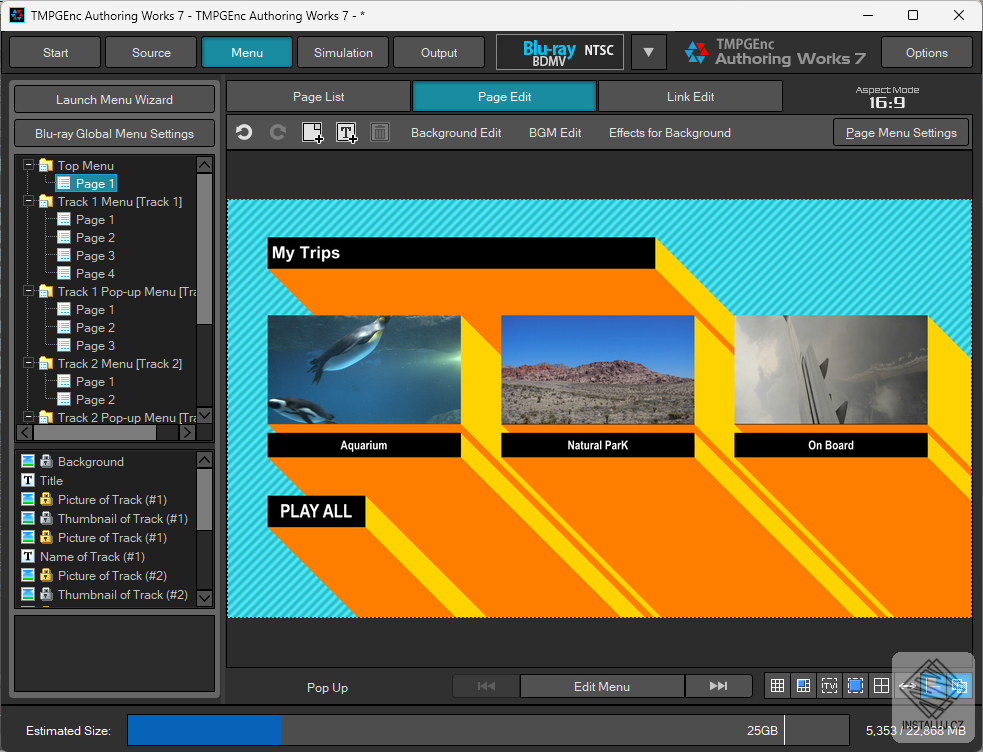Screen dimensions: 983x752
Task: Click the Redo arrow icon
Action: [x=278, y=132]
